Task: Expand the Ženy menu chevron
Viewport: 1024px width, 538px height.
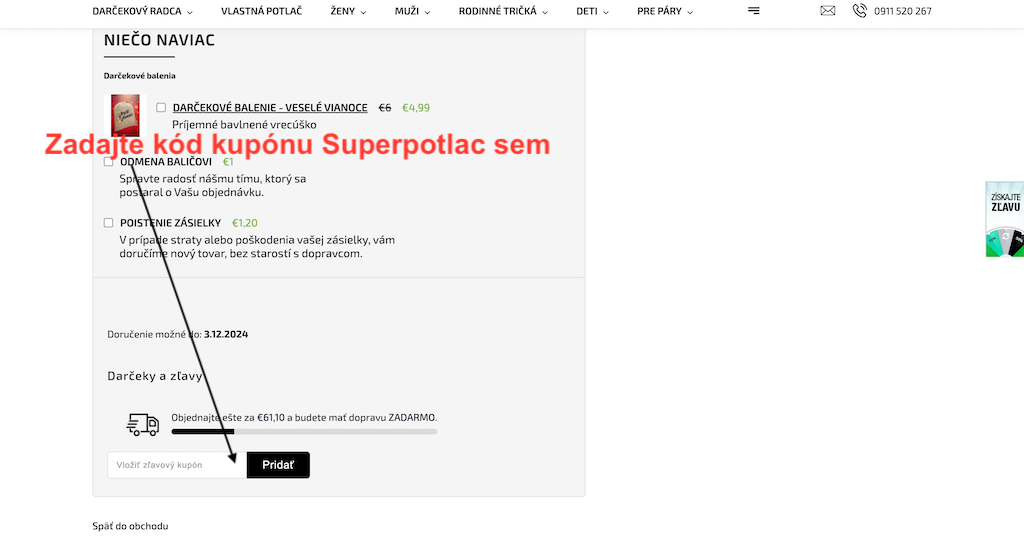Action: 363,12
